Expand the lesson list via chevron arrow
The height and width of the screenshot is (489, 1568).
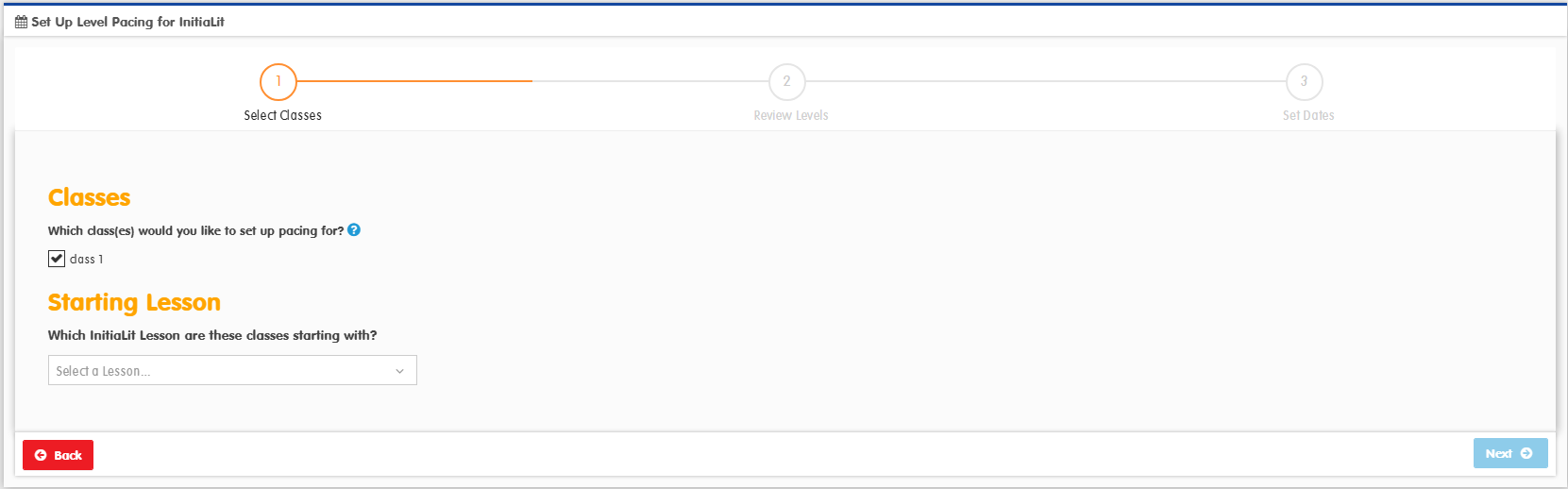(399, 371)
